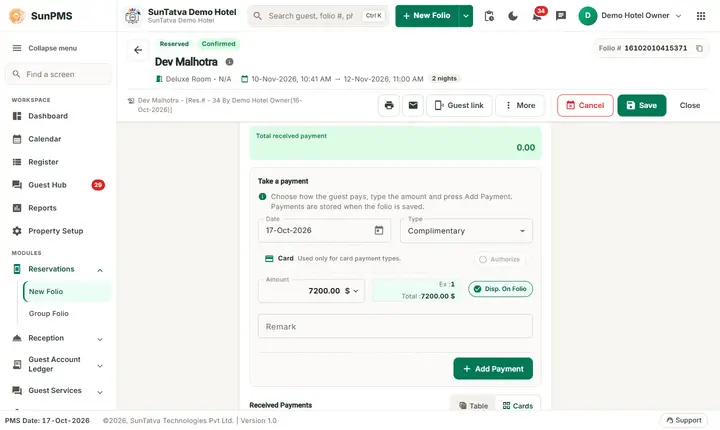Open Calendar in sidebar
Image resolution: width=720 pixels, height=430 pixels.
click(x=58, y=139)
